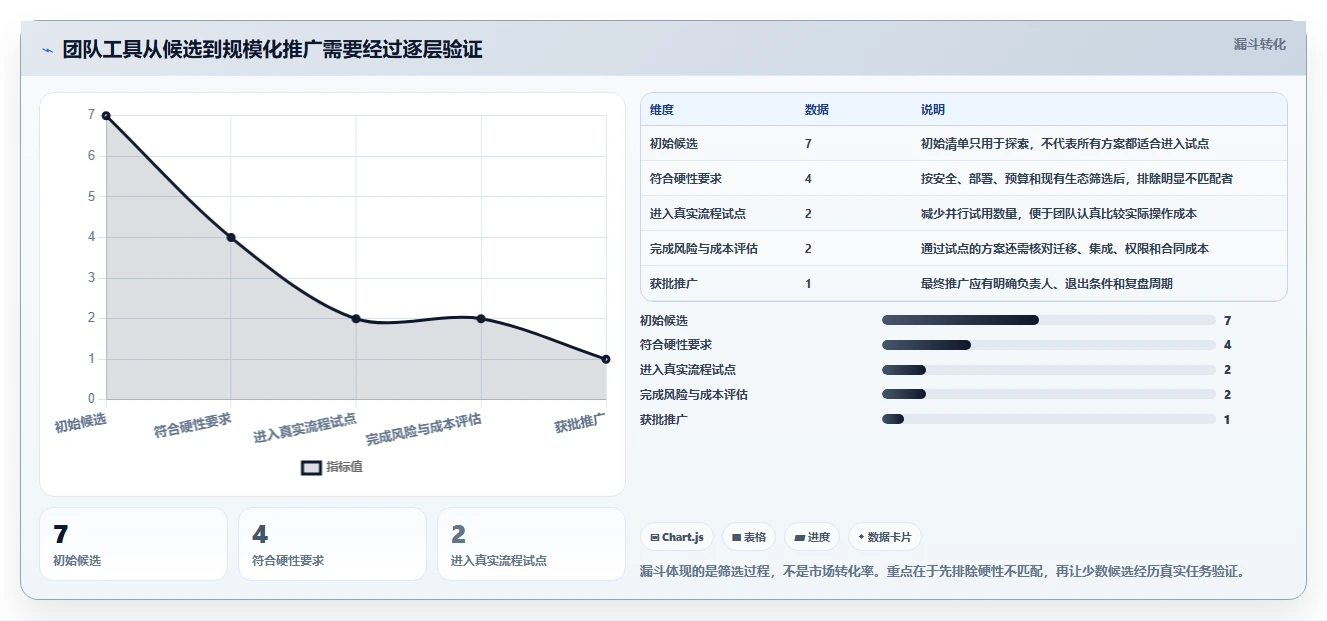Click the chart point for 初始候选

click(106, 116)
